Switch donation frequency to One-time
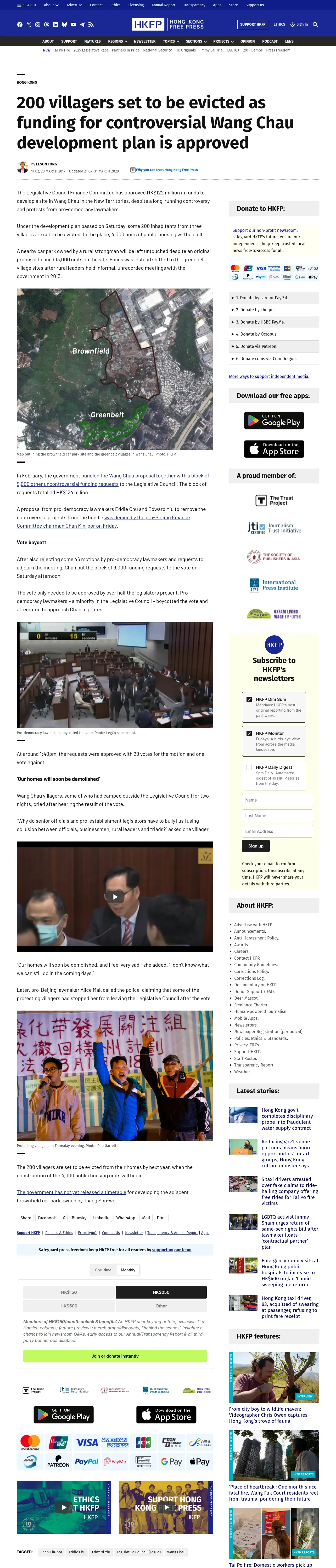336x1568 pixels. coord(103,1270)
